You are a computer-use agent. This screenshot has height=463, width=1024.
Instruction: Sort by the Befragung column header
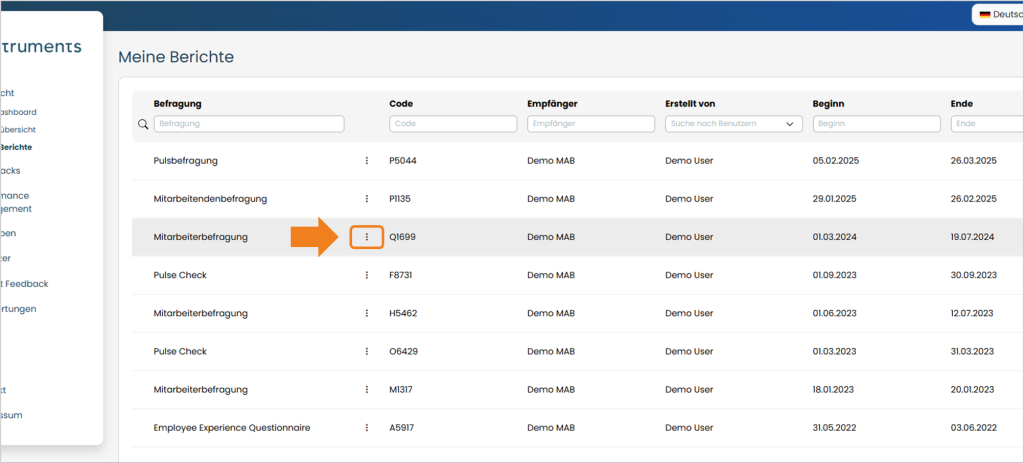pyautogui.click(x=177, y=103)
